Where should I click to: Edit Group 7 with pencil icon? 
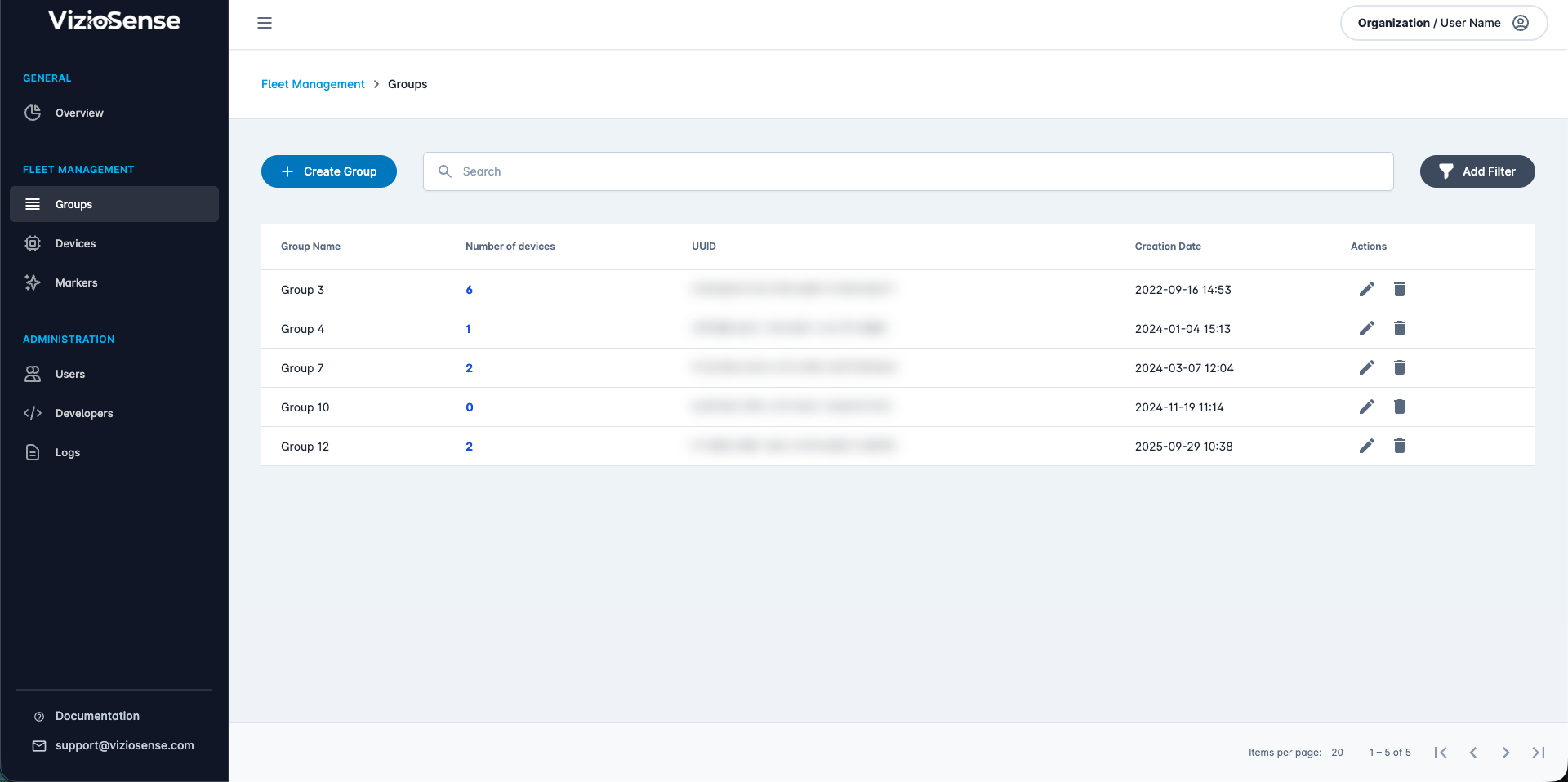coord(1367,367)
